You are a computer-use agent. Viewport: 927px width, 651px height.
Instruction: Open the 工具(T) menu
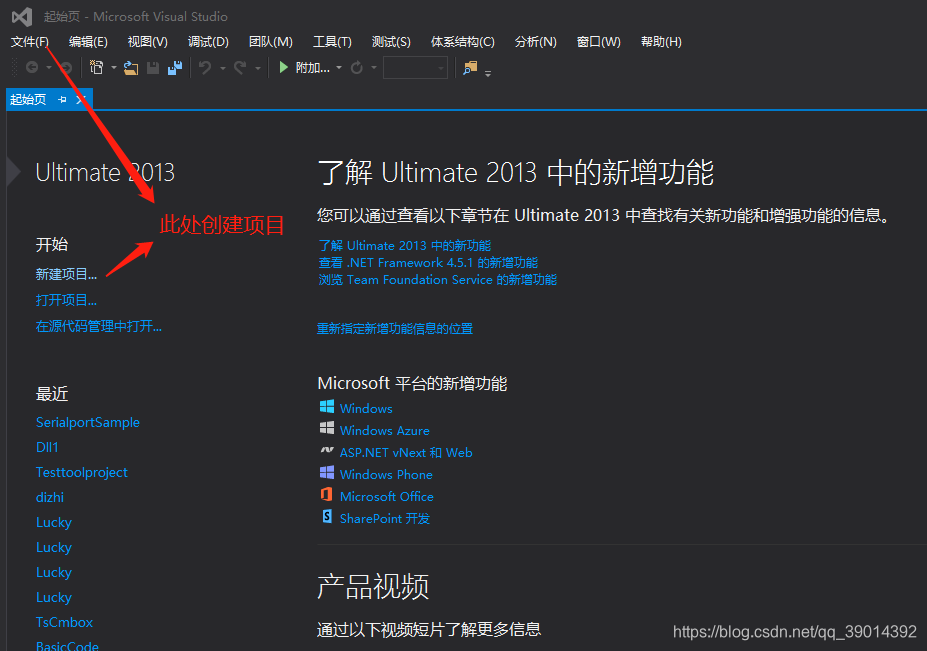[332, 42]
